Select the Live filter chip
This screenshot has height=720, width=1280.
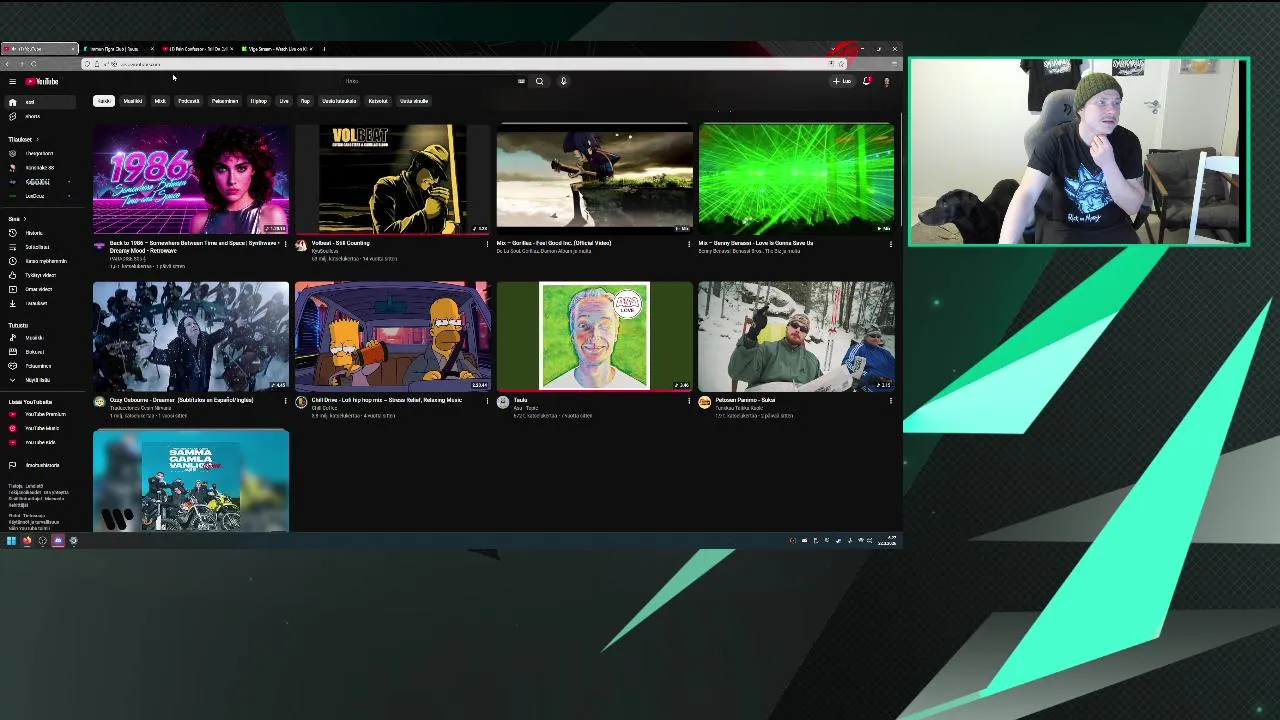284,101
